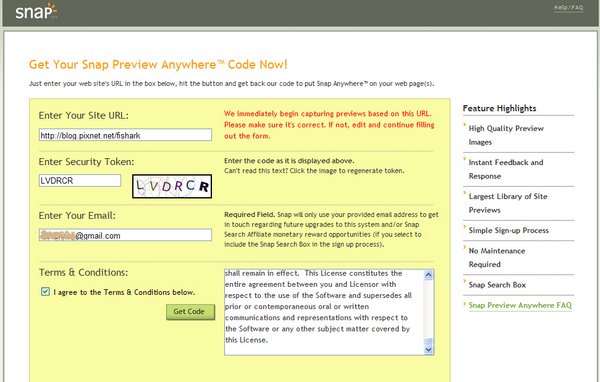The height and width of the screenshot is (382, 600).
Task: Click the 'Enter Security Token:' label
Action: (x=86, y=162)
